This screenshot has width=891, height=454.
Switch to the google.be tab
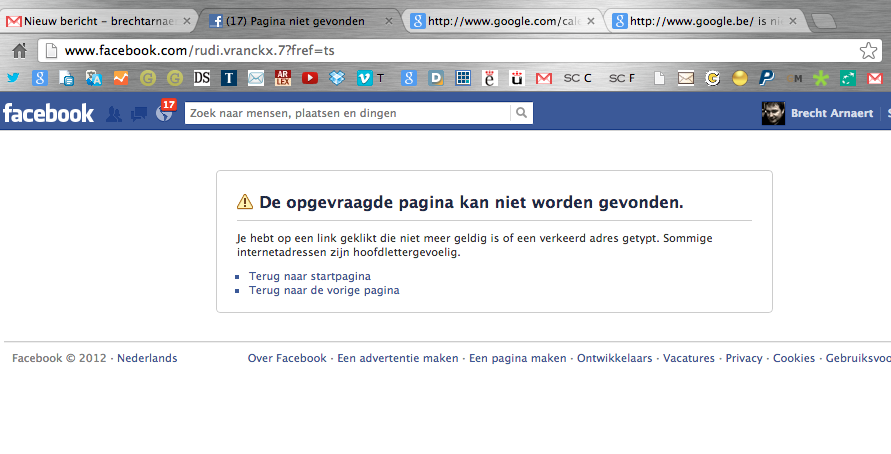click(x=705, y=21)
